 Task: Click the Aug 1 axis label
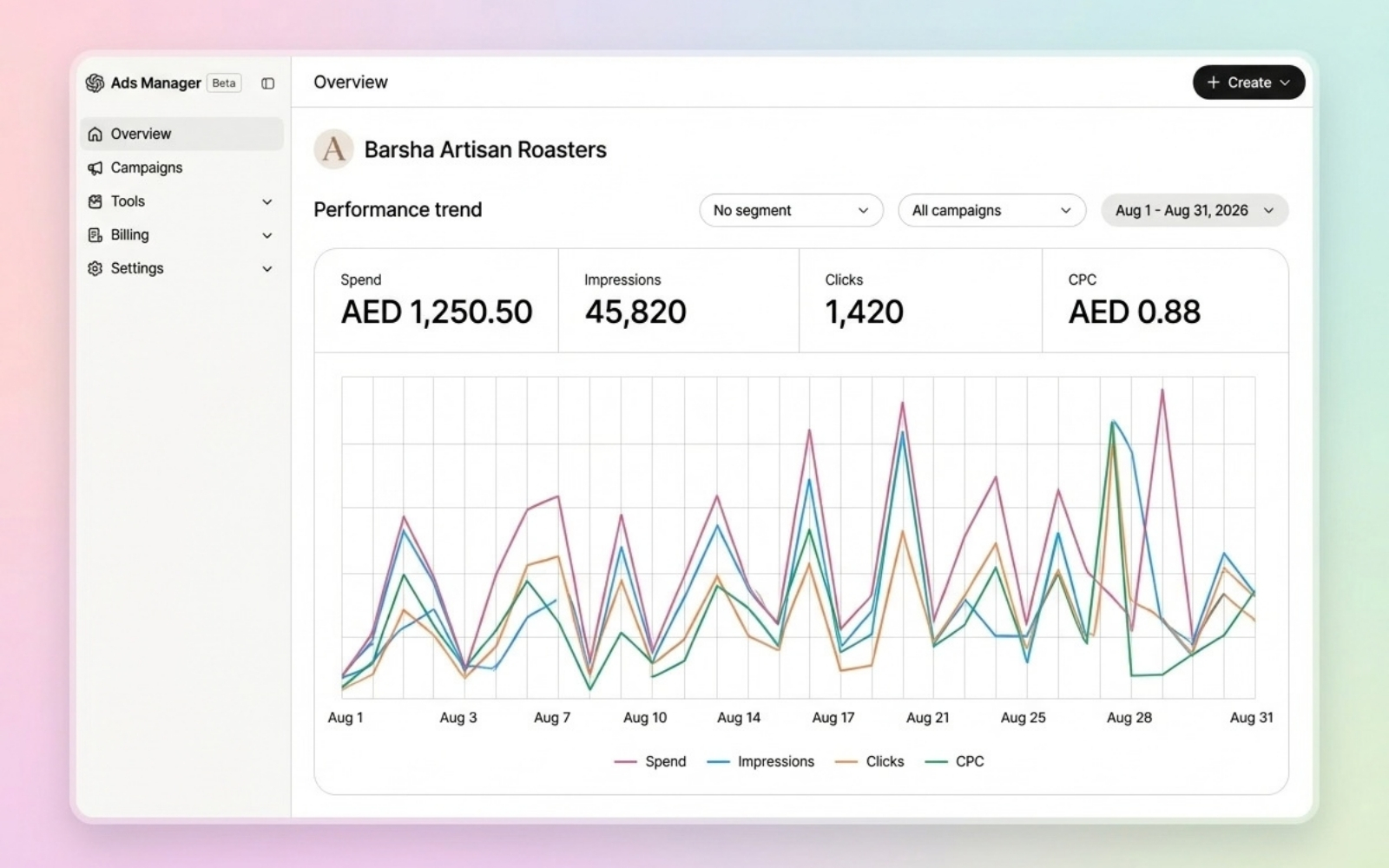tap(346, 718)
